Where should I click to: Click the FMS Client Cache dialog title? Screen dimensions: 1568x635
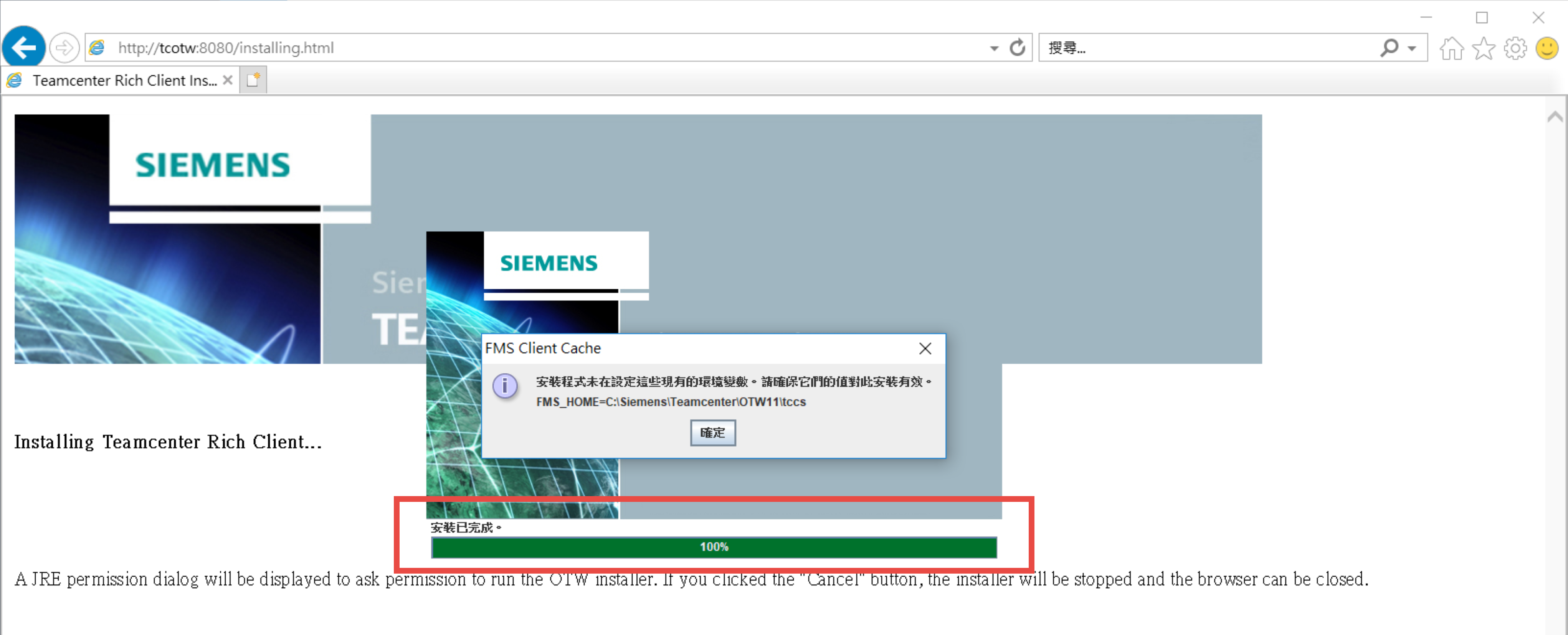[542, 348]
